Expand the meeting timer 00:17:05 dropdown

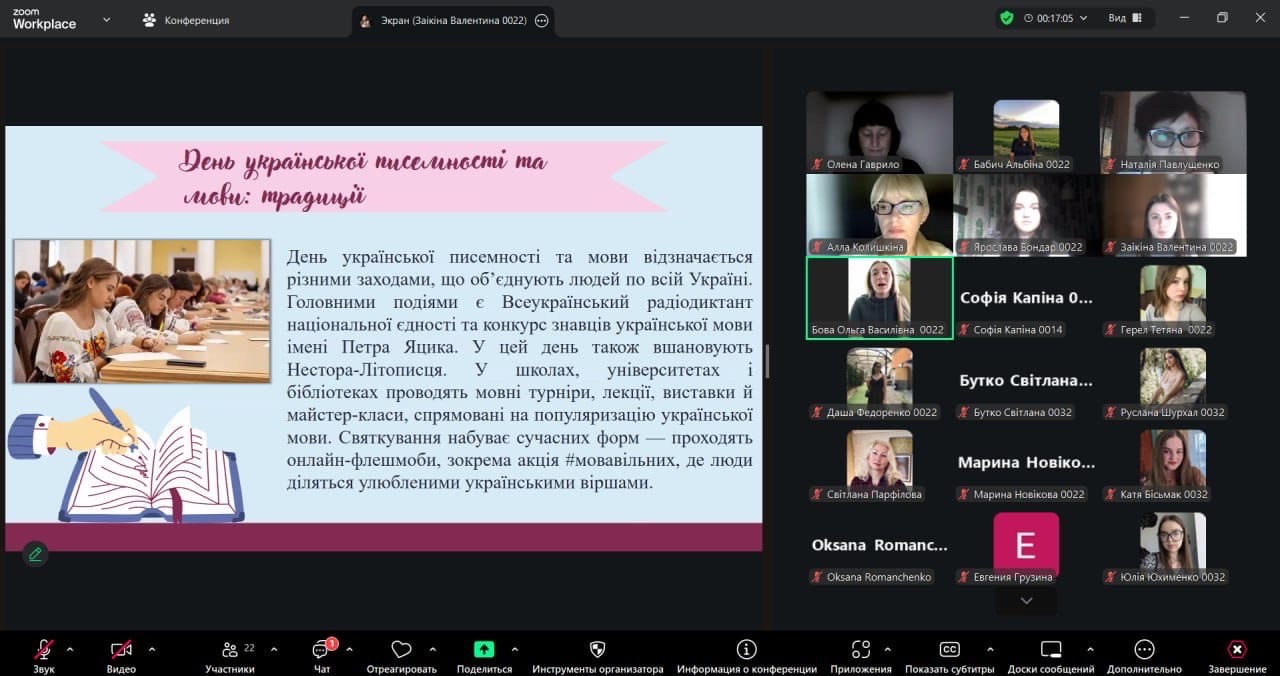tap(1083, 18)
